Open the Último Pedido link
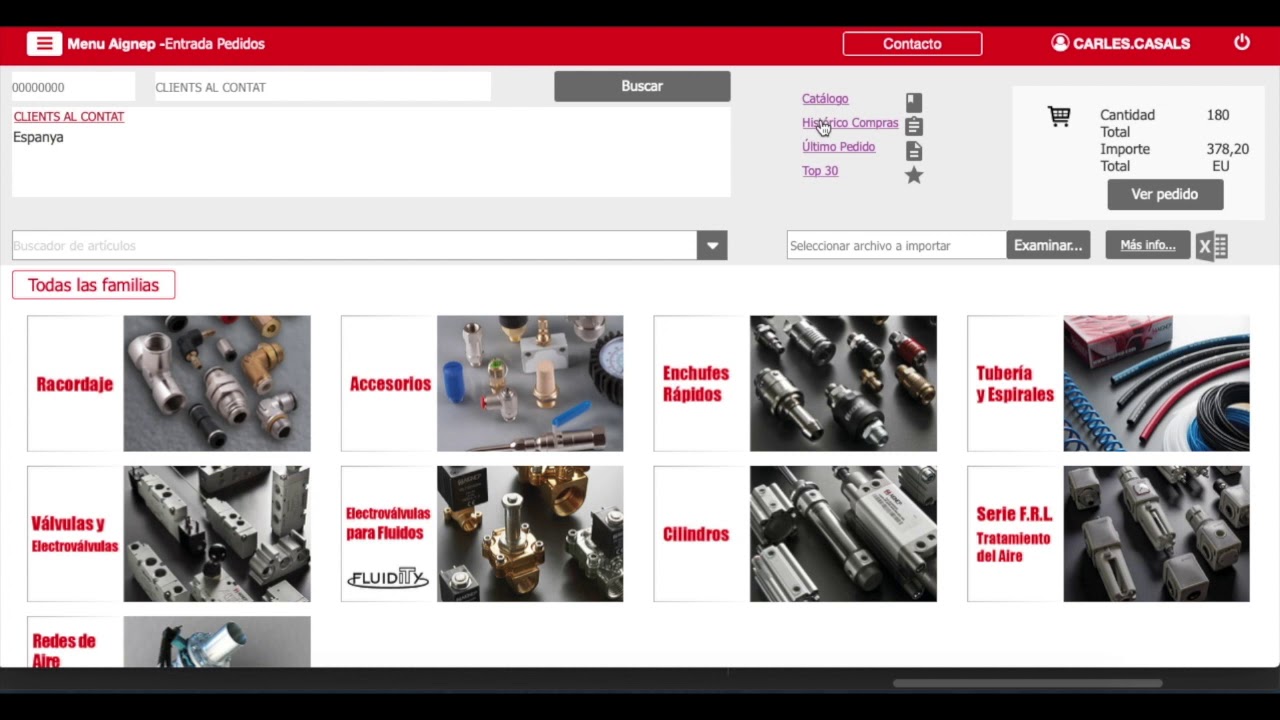The height and width of the screenshot is (720, 1280). click(838, 147)
